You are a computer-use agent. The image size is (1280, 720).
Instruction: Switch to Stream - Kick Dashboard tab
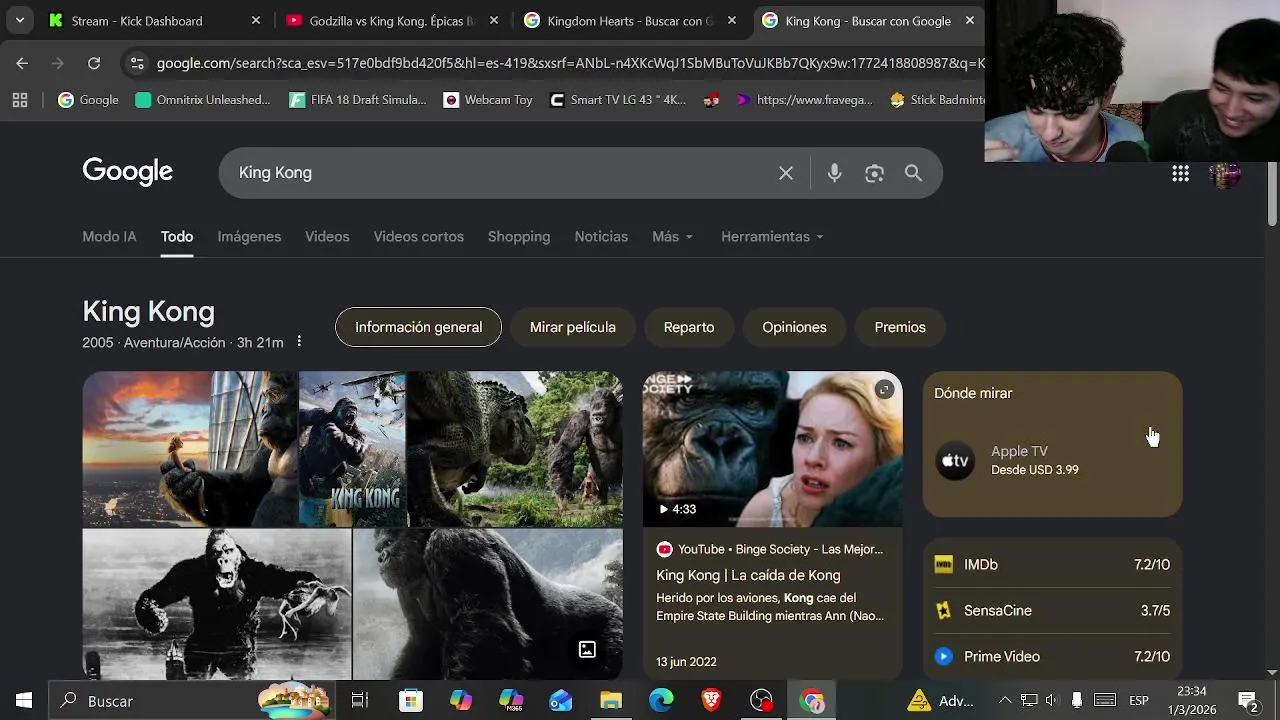pyautogui.click(x=155, y=20)
